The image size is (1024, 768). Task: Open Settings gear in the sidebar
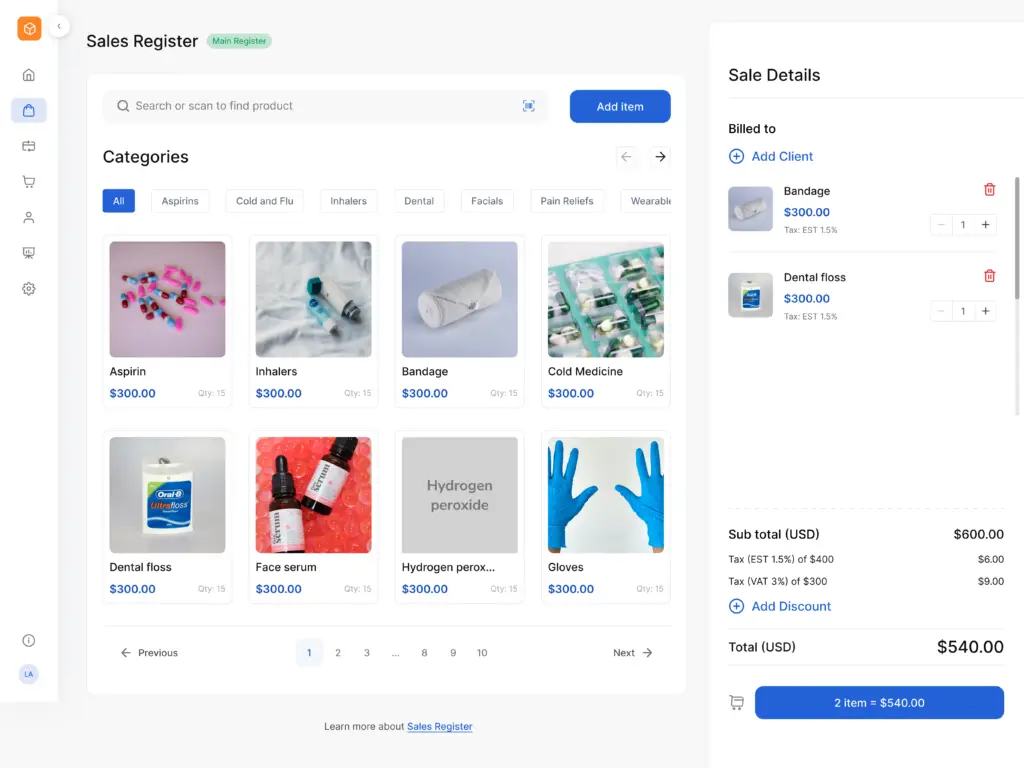tap(29, 289)
